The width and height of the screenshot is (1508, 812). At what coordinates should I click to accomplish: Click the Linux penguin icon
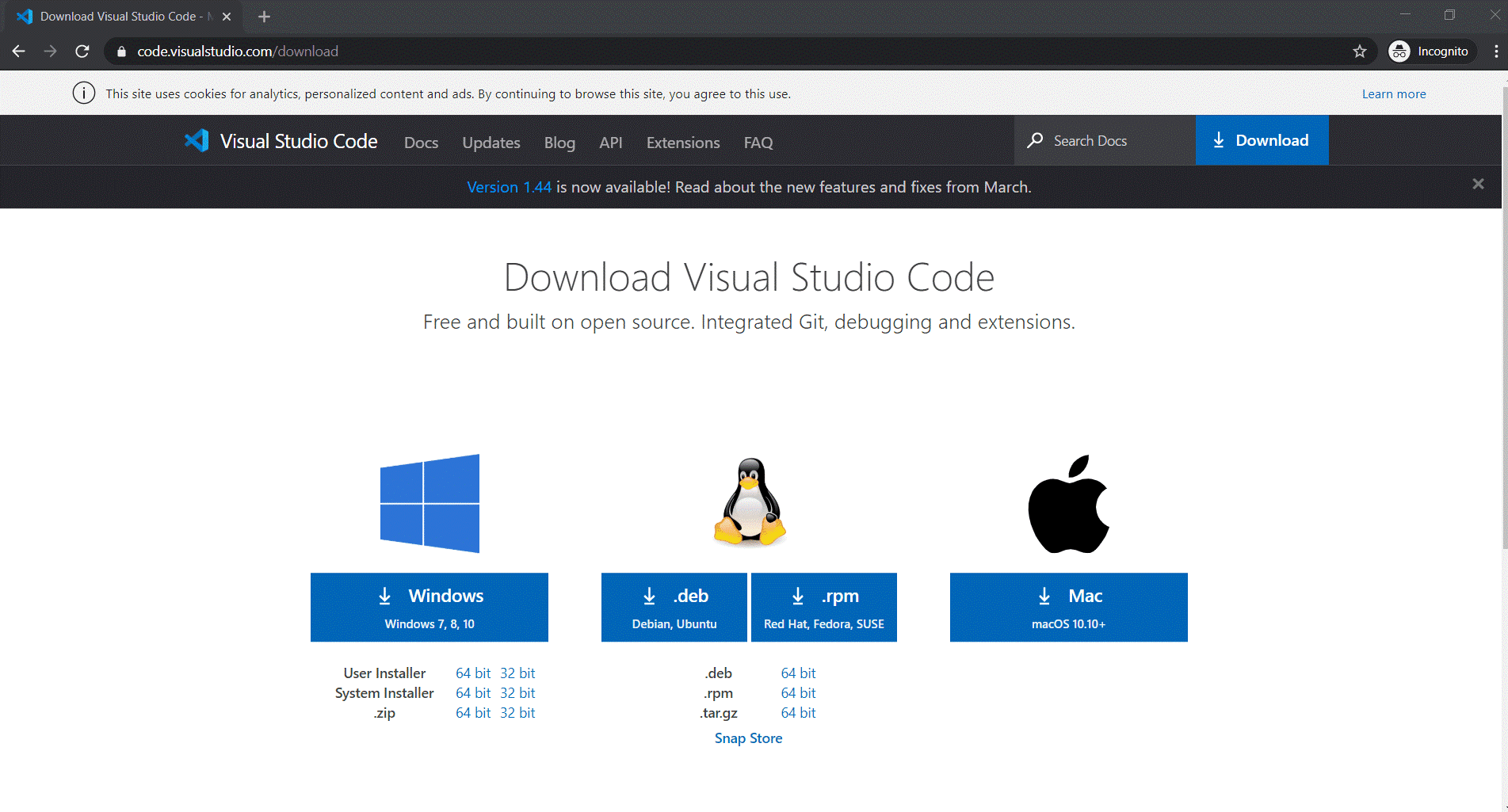tap(748, 501)
